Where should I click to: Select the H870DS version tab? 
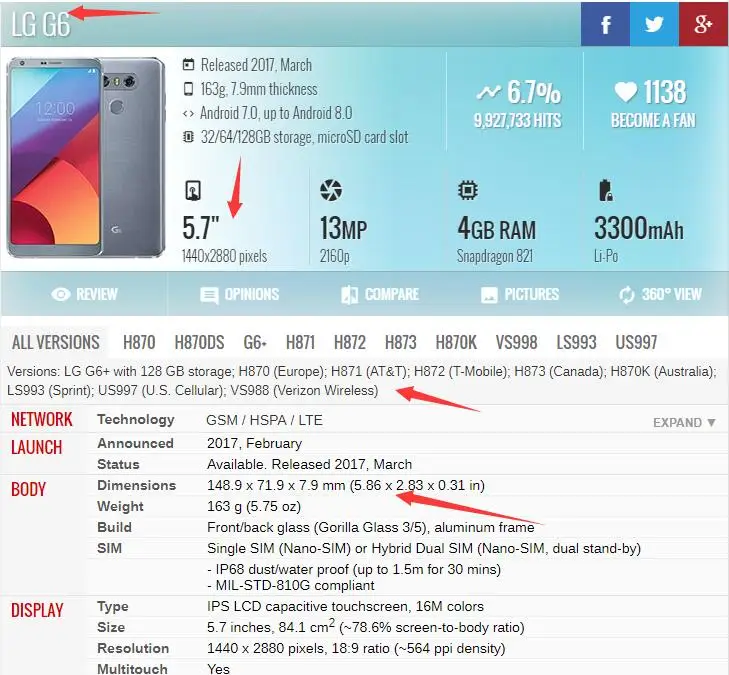pyautogui.click(x=199, y=343)
